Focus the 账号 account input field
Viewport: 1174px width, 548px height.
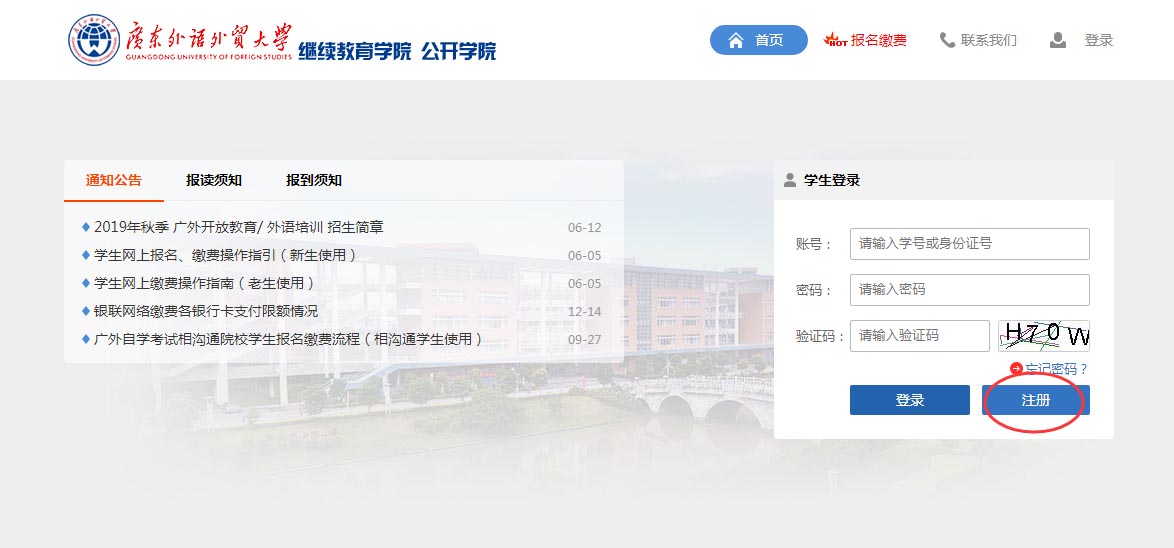pyautogui.click(x=968, y=244)
